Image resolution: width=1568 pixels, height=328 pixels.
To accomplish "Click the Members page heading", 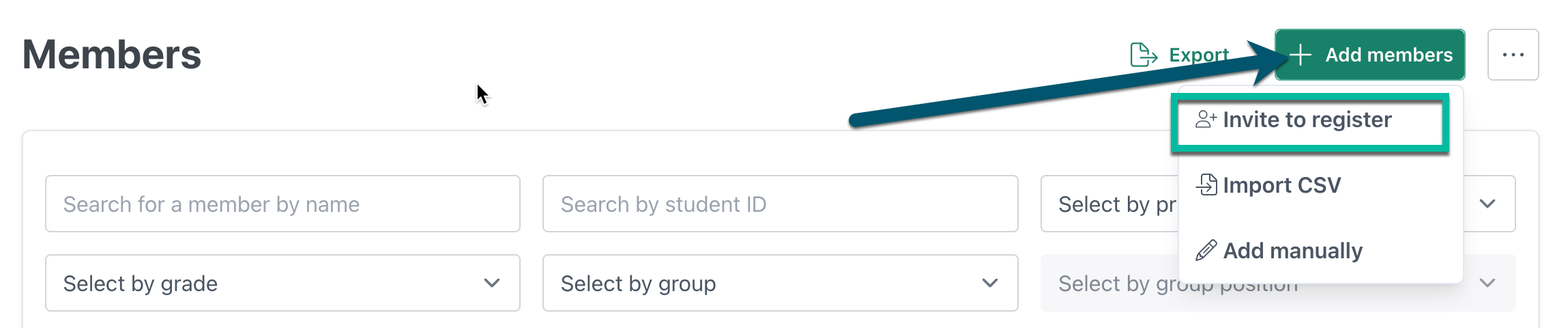I will click(112, 55).
